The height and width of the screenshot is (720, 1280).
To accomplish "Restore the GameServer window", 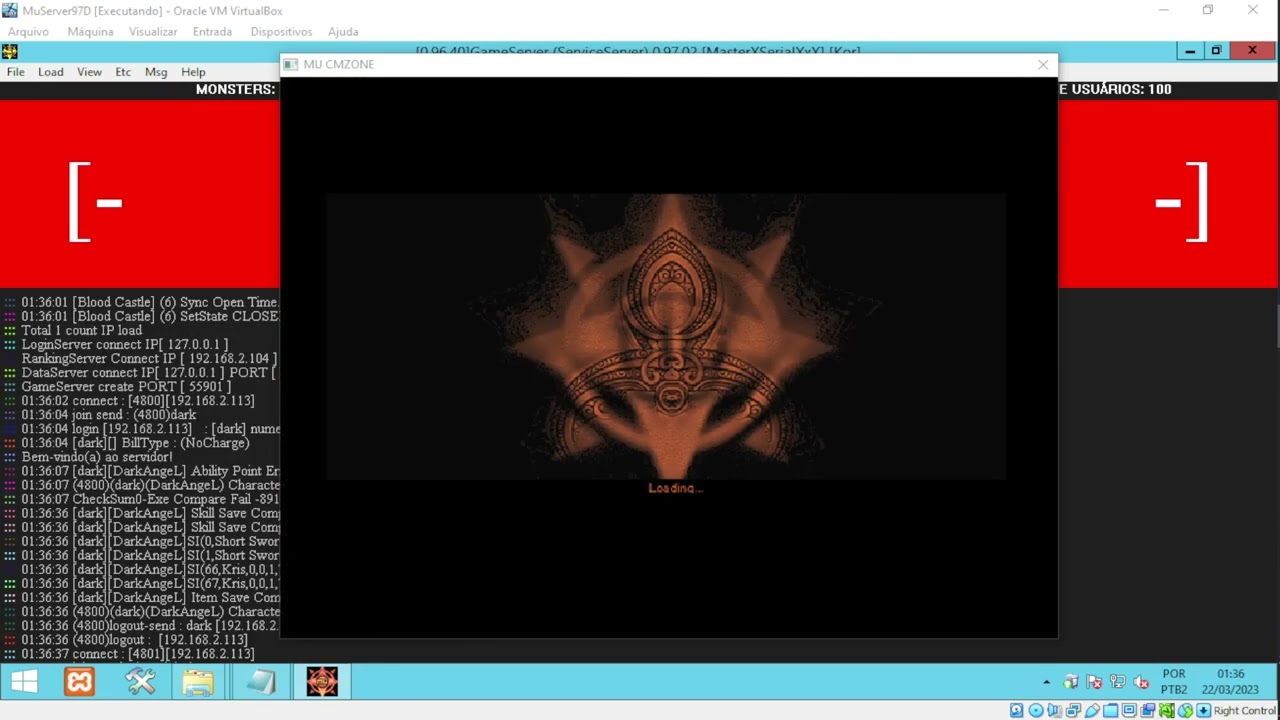I will tap(1216, 51).
